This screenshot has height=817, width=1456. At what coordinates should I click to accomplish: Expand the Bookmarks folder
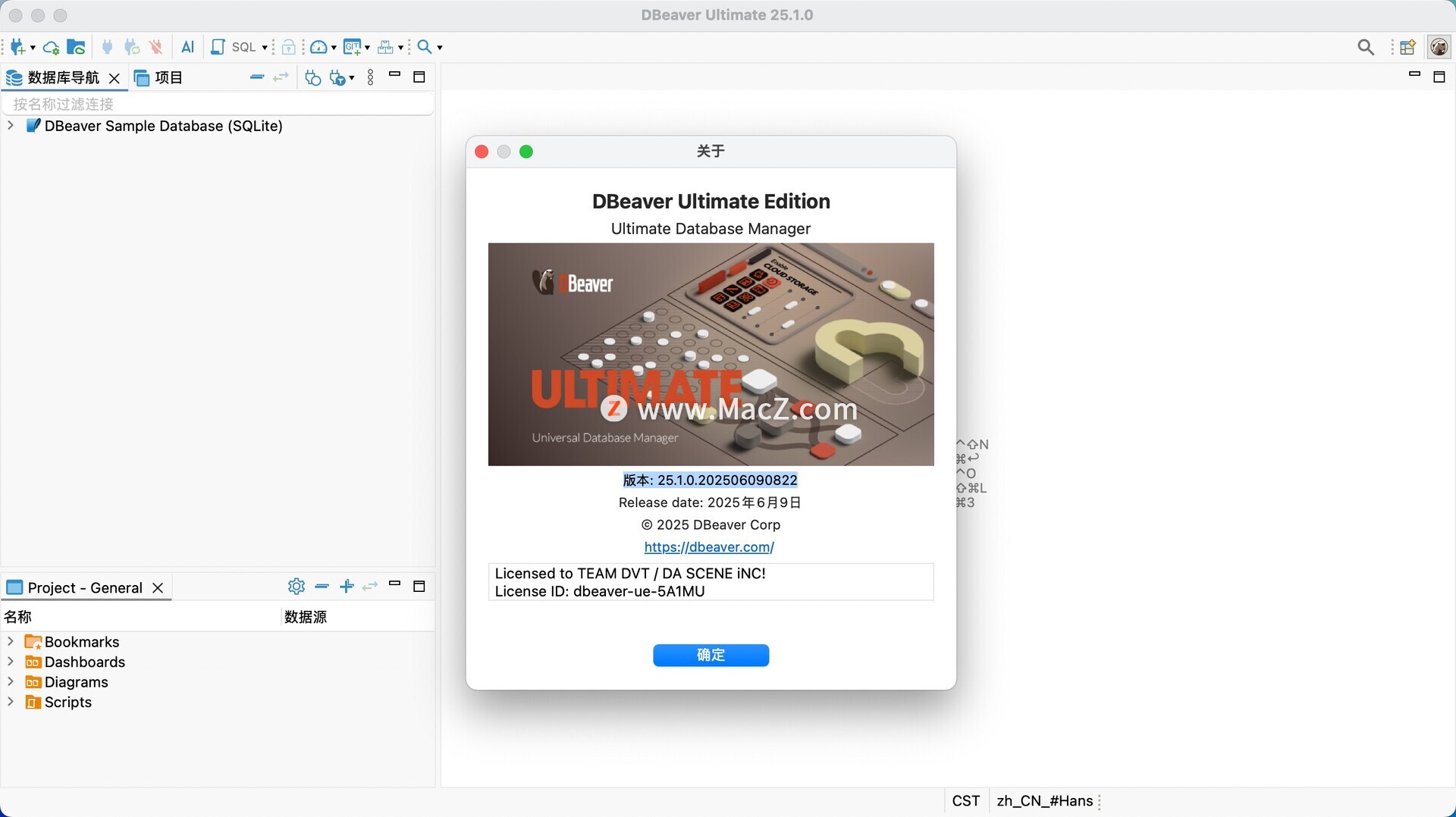pyautogui.click(x=11, y=642)
